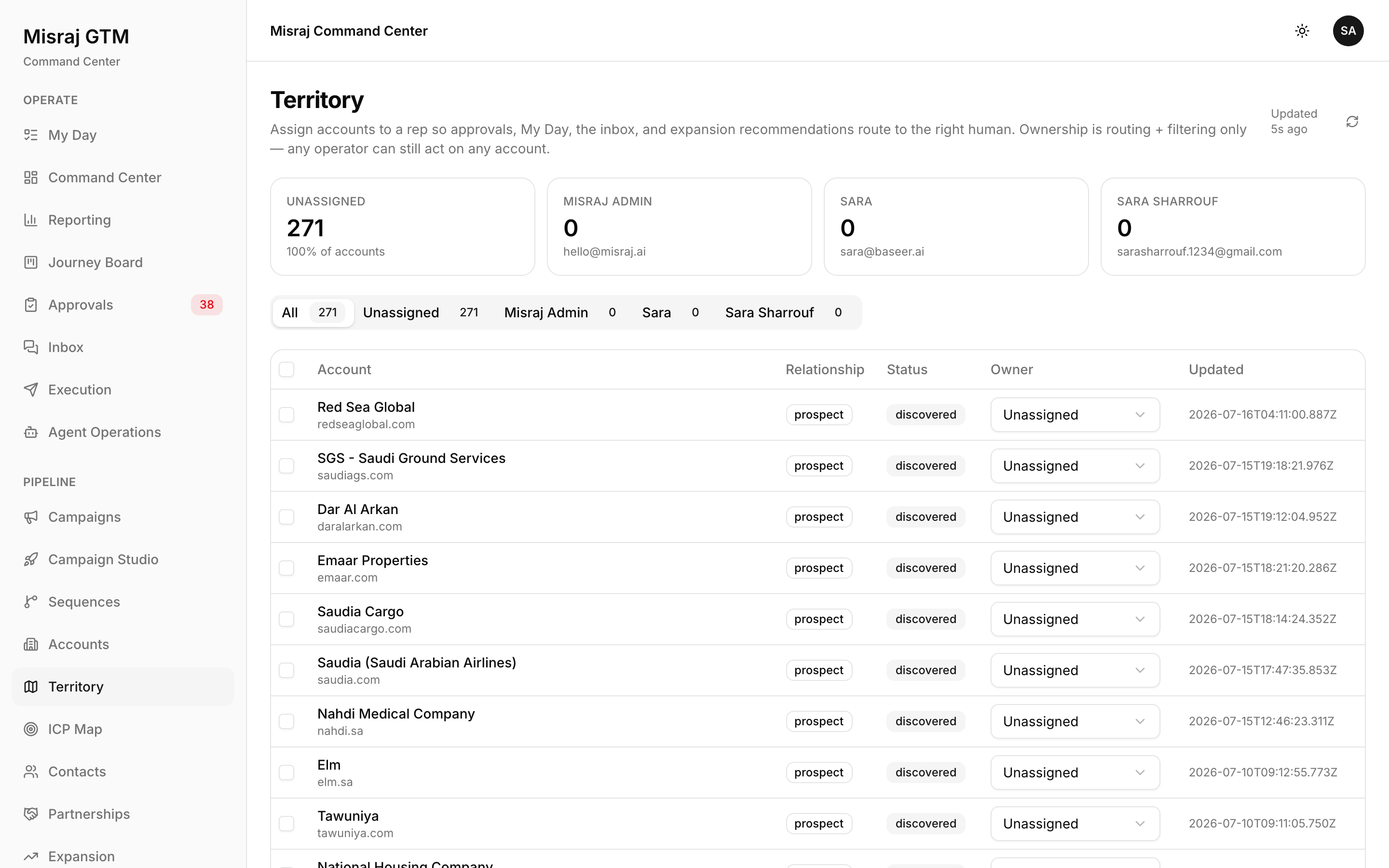
Task: Check the Dar Al Arkan row checkbox
Action: click(286, 517)
